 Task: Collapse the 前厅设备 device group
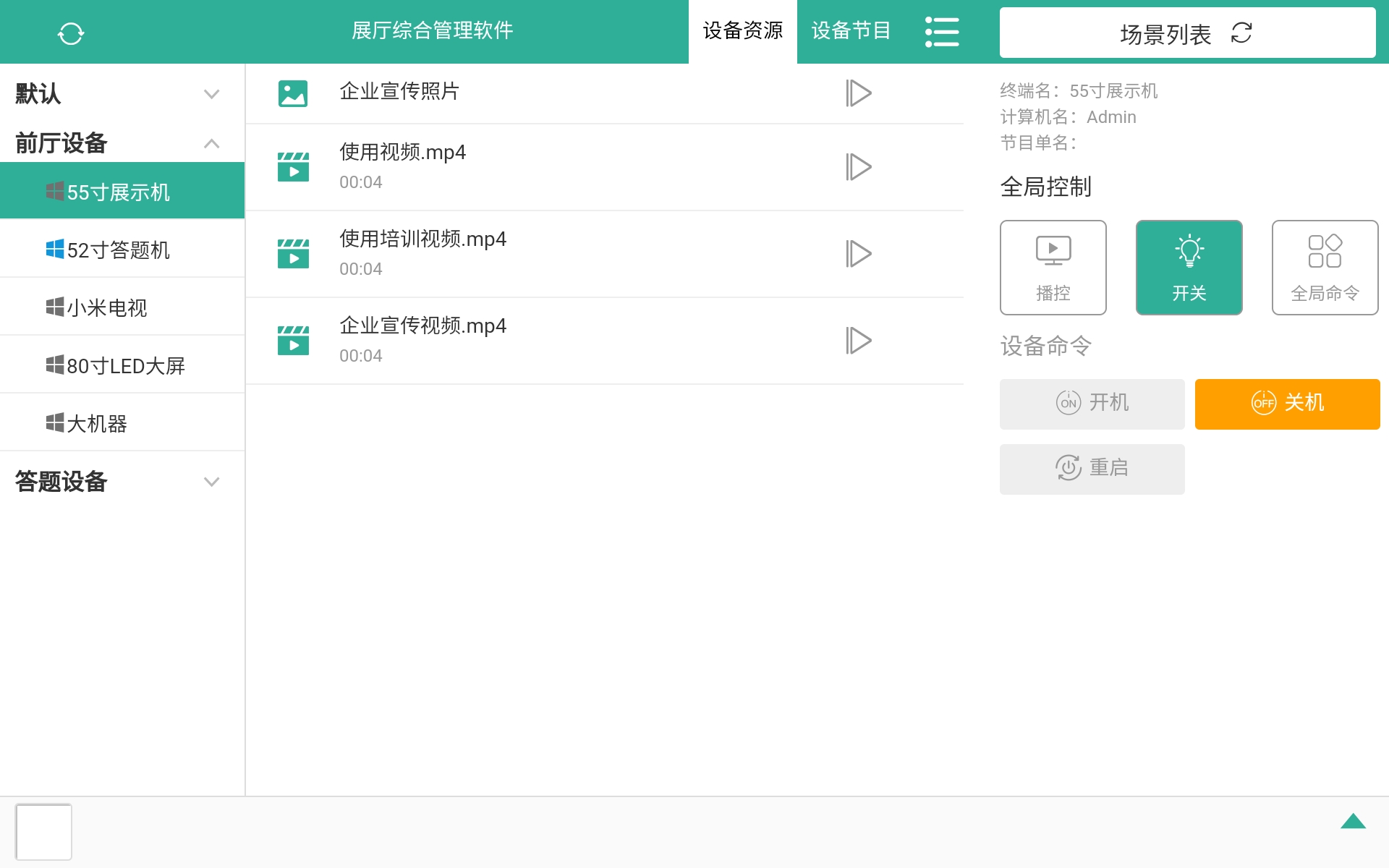(211, 144)
